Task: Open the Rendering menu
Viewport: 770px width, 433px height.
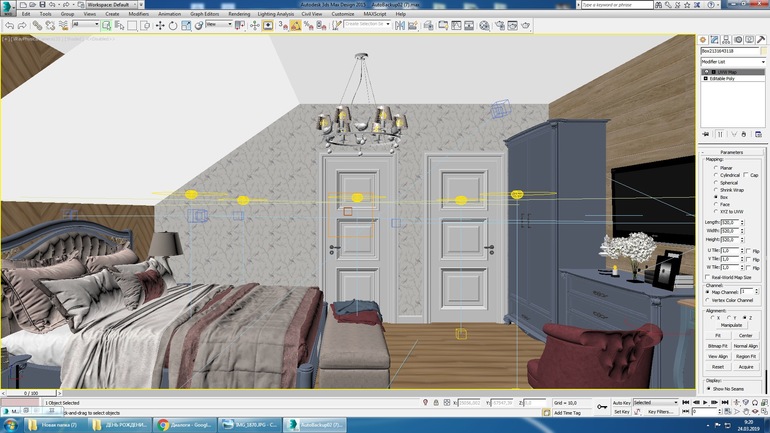Action: point(239,15)
